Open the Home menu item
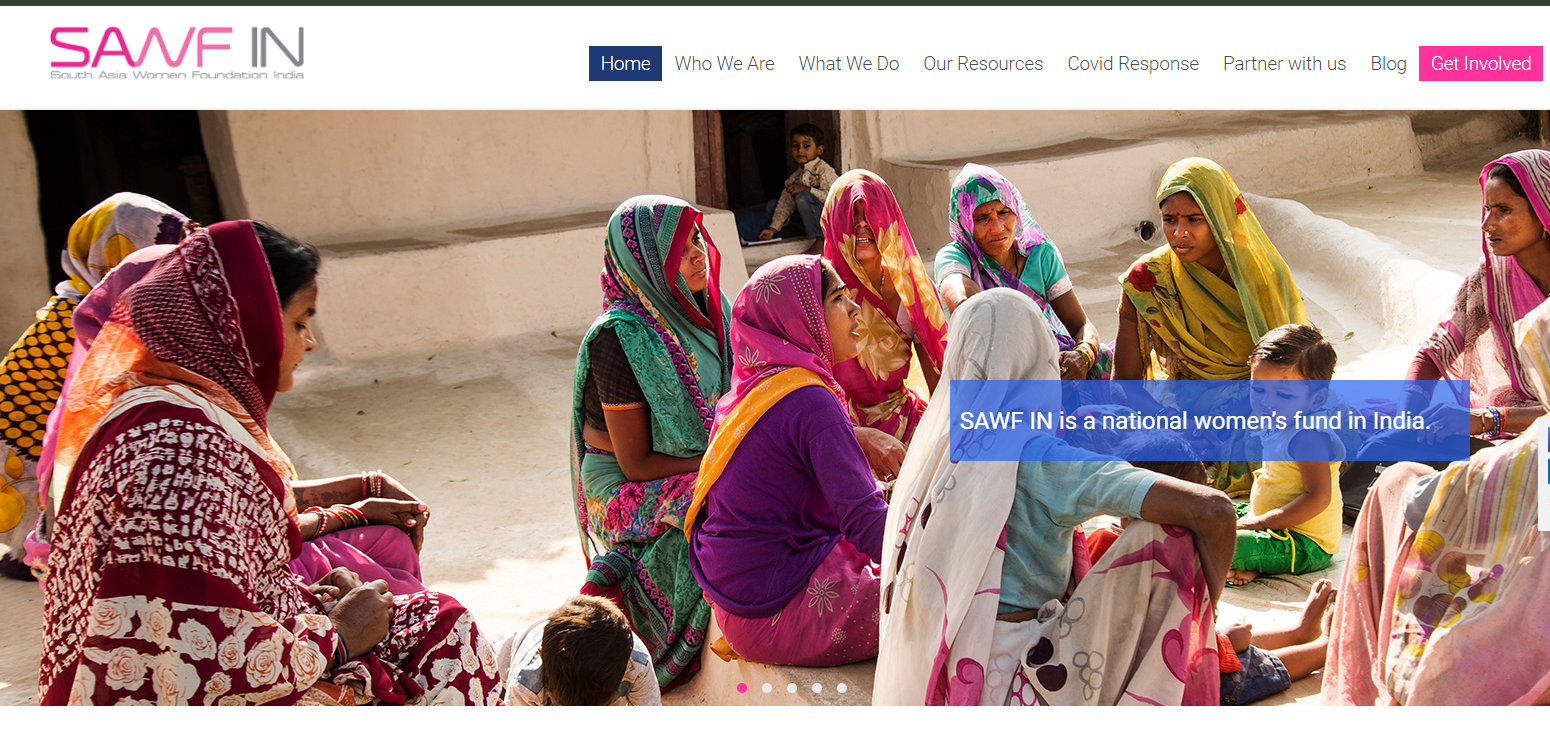The width and height of the screenshot is (1550, 750). (x=625, y=63)
